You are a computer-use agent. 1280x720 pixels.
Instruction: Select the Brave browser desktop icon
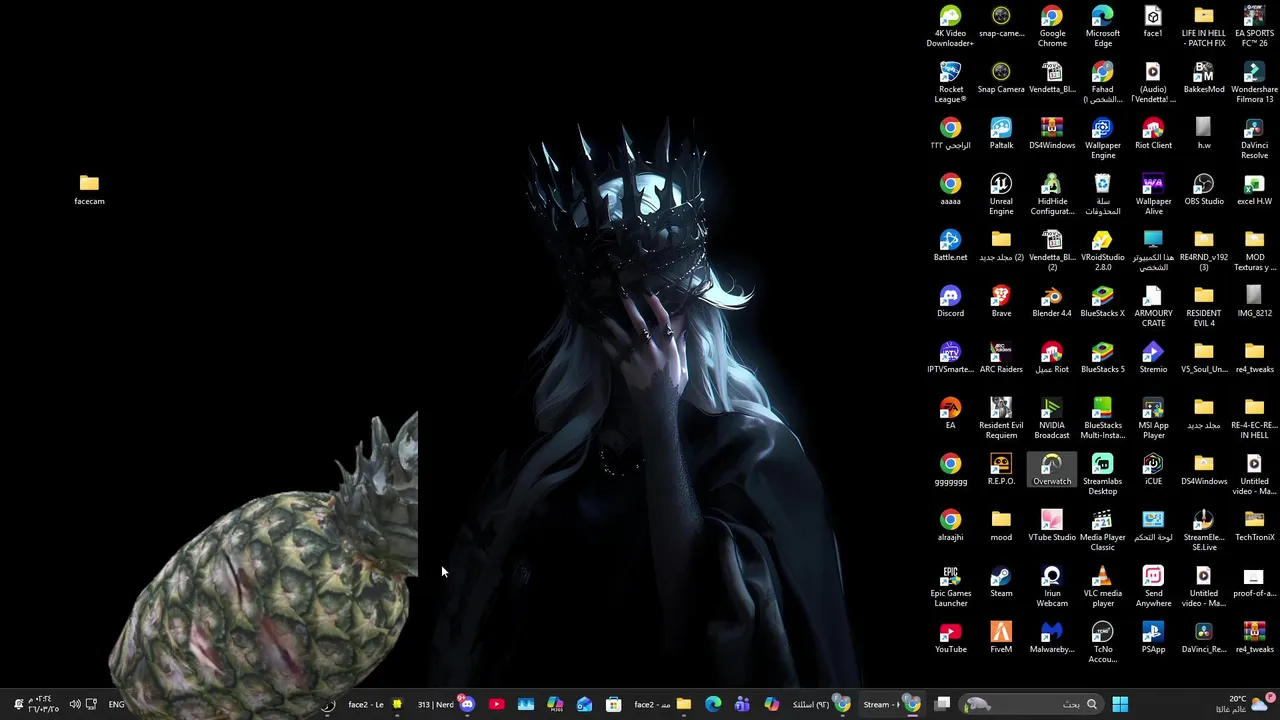click(1001, 302)
